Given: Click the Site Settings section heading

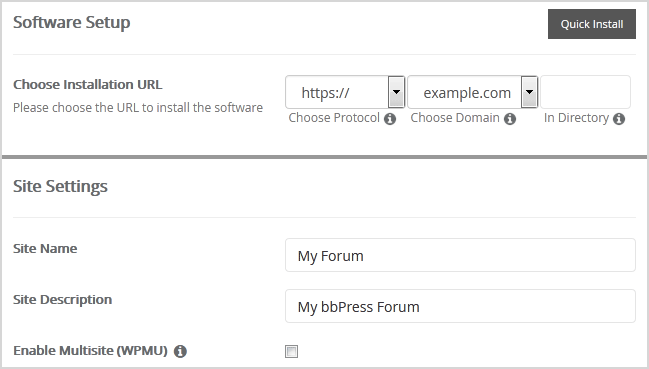Looking at the screenshot, I should coord(60,186).
